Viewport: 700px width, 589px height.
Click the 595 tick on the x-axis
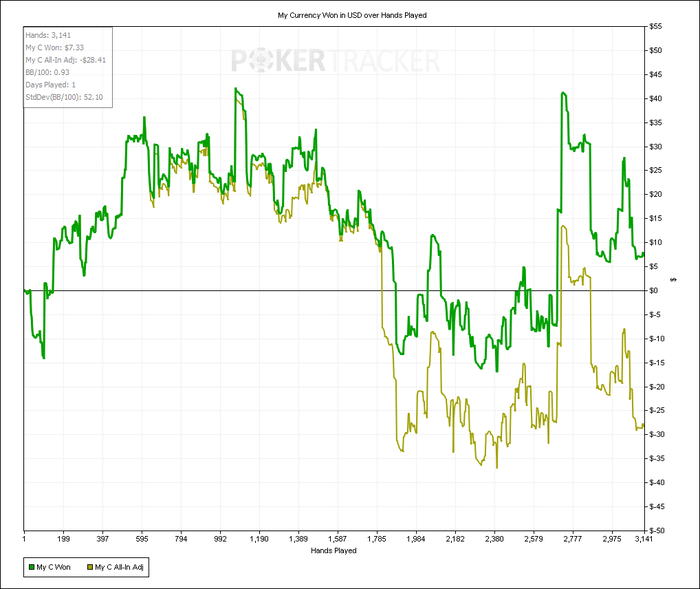[x=142, y=539]
